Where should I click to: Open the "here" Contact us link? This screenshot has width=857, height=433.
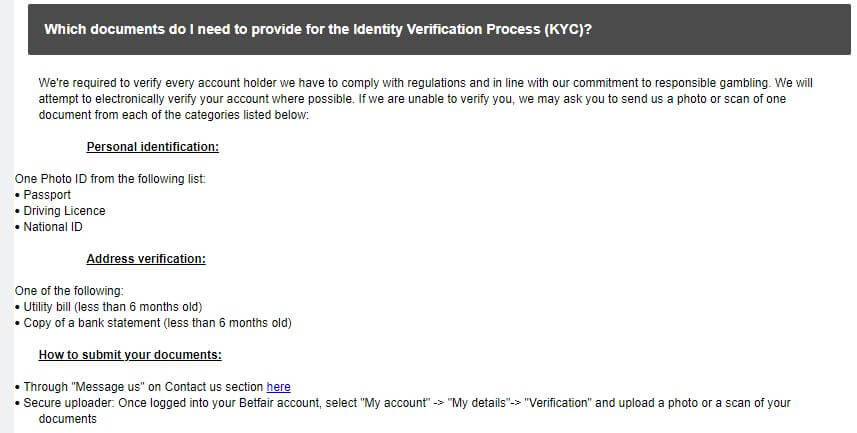pyautogui.click(x=278, y=387)
